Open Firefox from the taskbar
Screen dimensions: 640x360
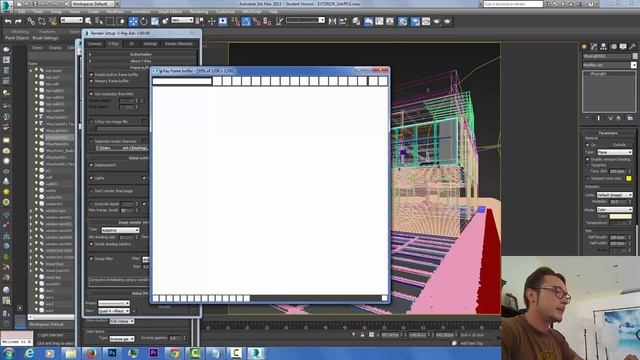pos(91,353)
